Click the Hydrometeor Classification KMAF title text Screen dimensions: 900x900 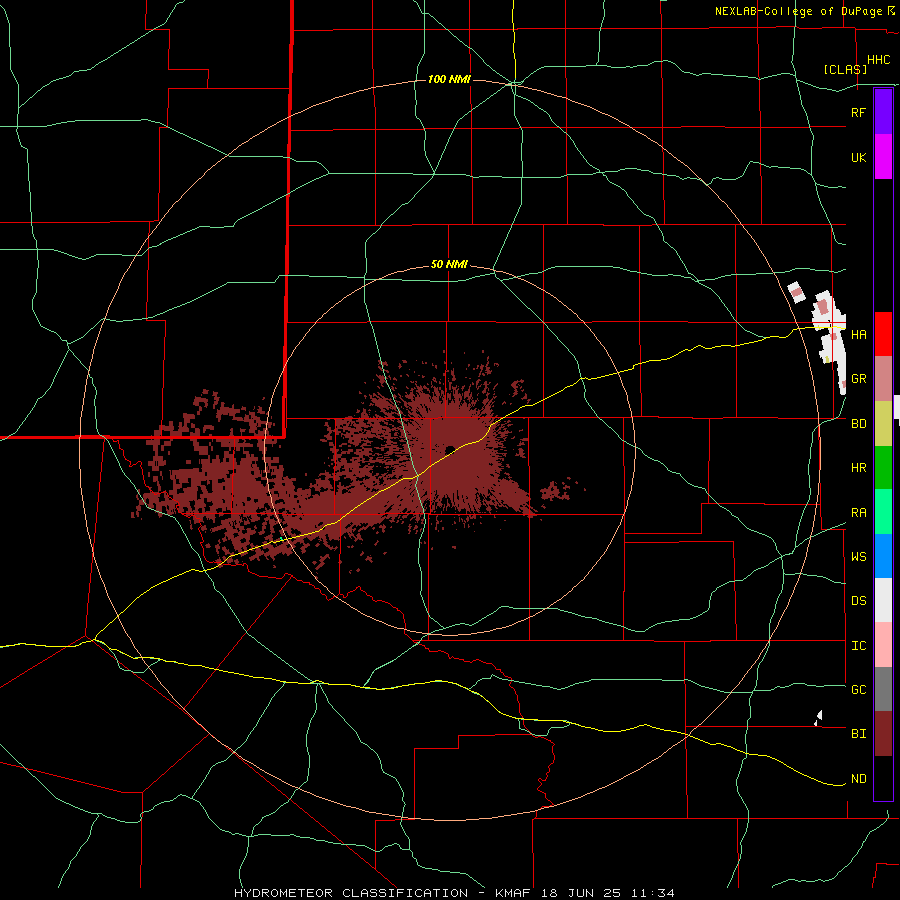pos(454,893)
